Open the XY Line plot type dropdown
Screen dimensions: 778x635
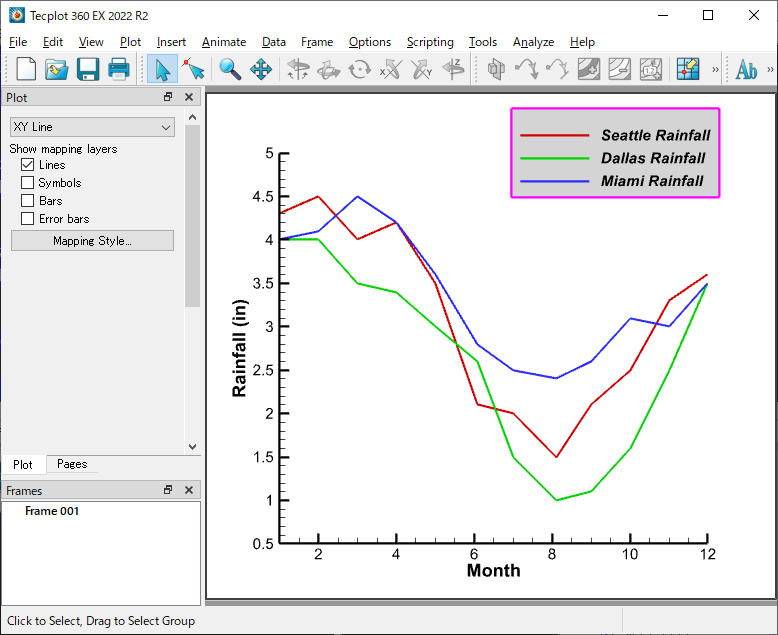tap(92, 127)
